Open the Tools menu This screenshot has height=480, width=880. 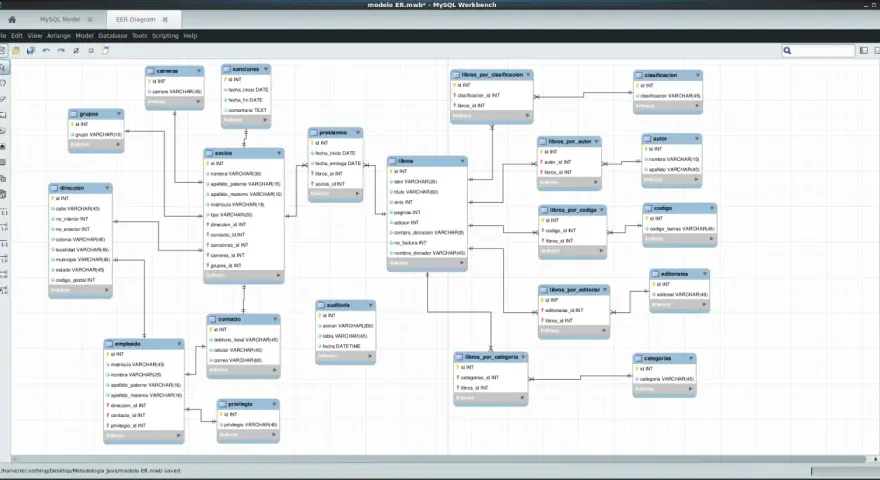click(x=140, y=36)
